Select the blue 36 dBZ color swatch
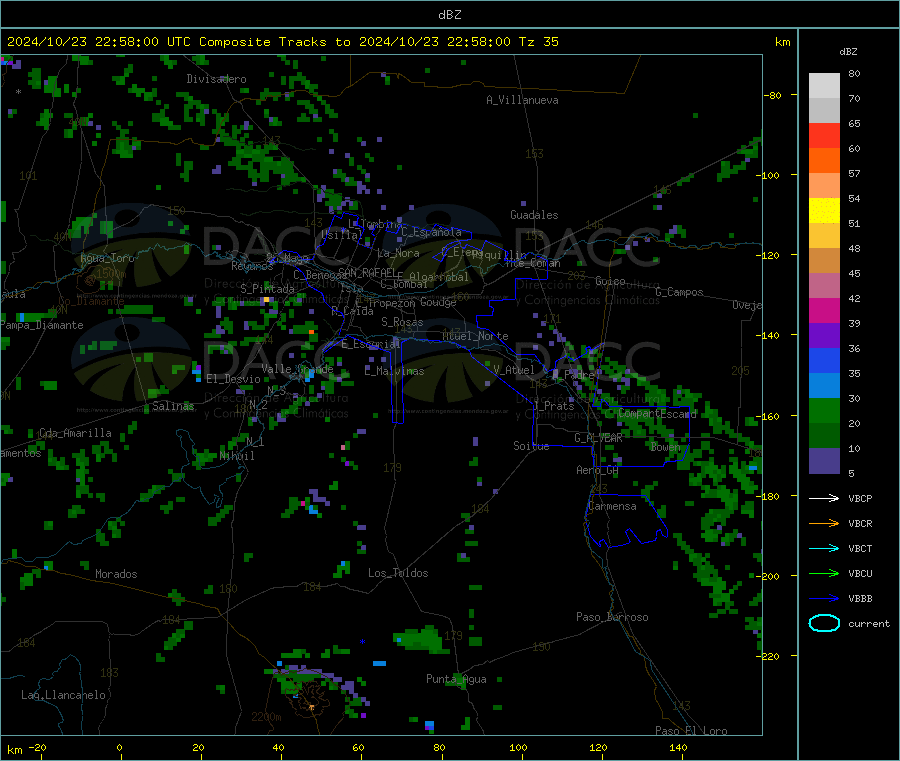 pyautogui.click(x=824, y=360)
